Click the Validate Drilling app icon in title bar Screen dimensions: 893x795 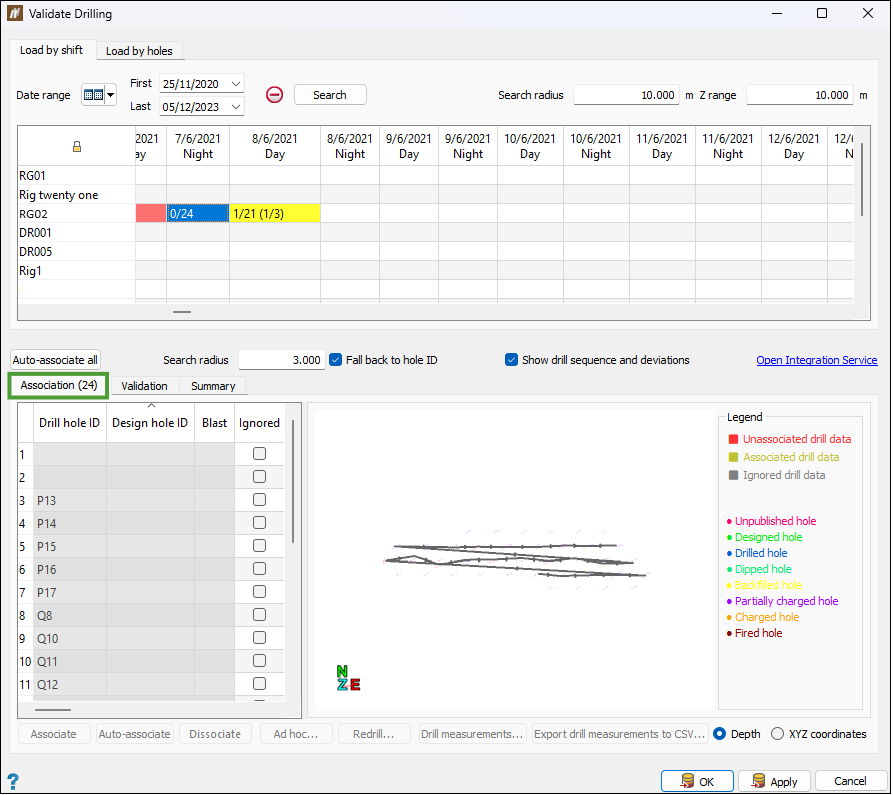(14, 14)
